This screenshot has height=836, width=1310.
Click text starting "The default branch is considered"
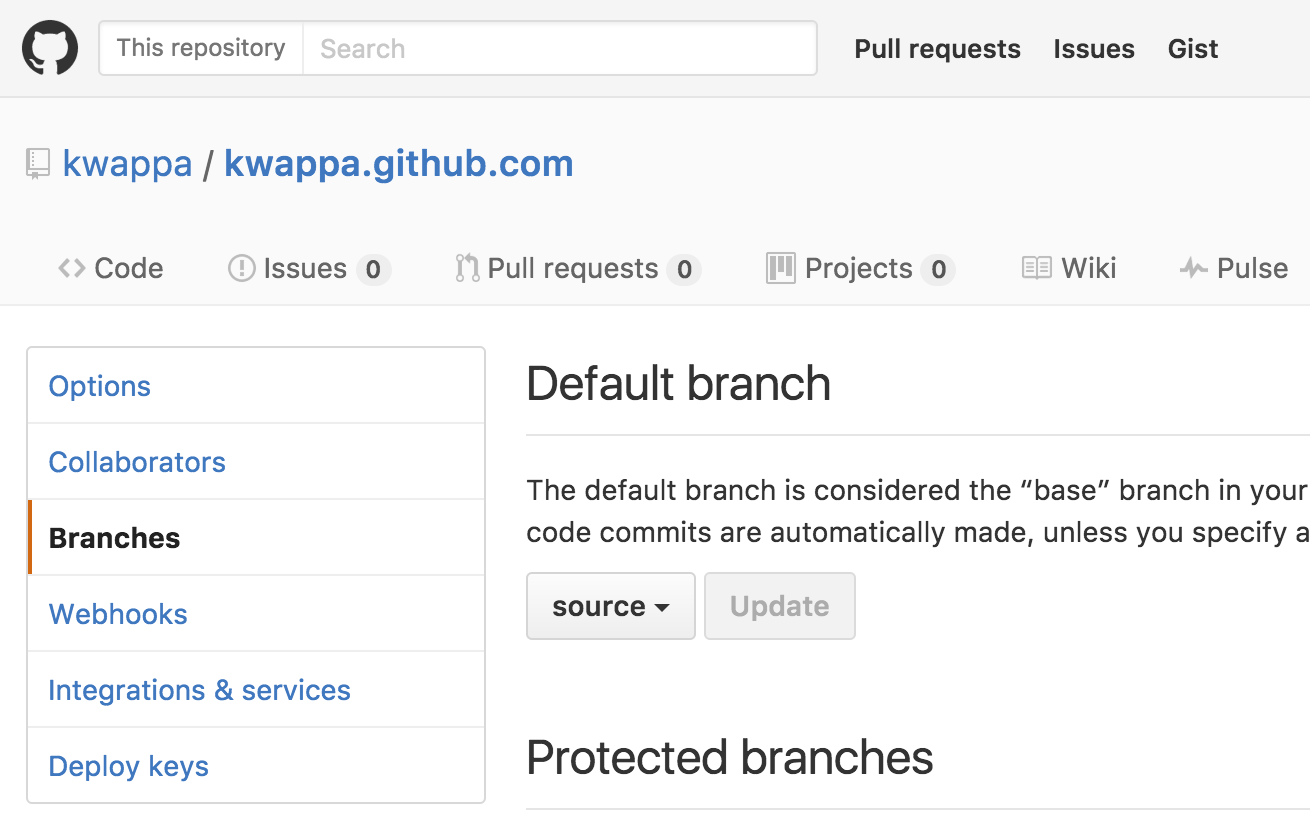[918, 511]
